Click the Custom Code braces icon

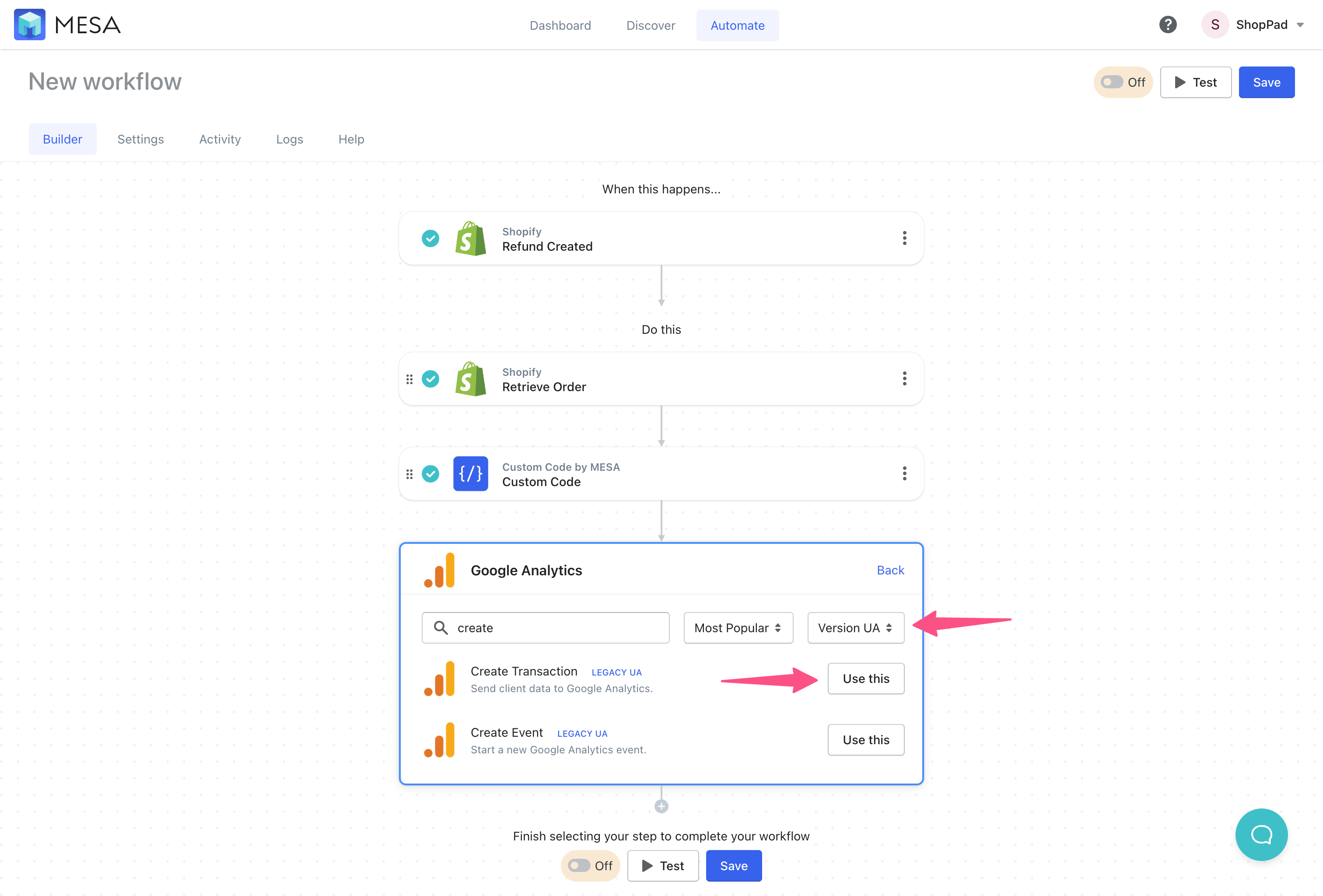pyautogui.click(x=470, y=474)
